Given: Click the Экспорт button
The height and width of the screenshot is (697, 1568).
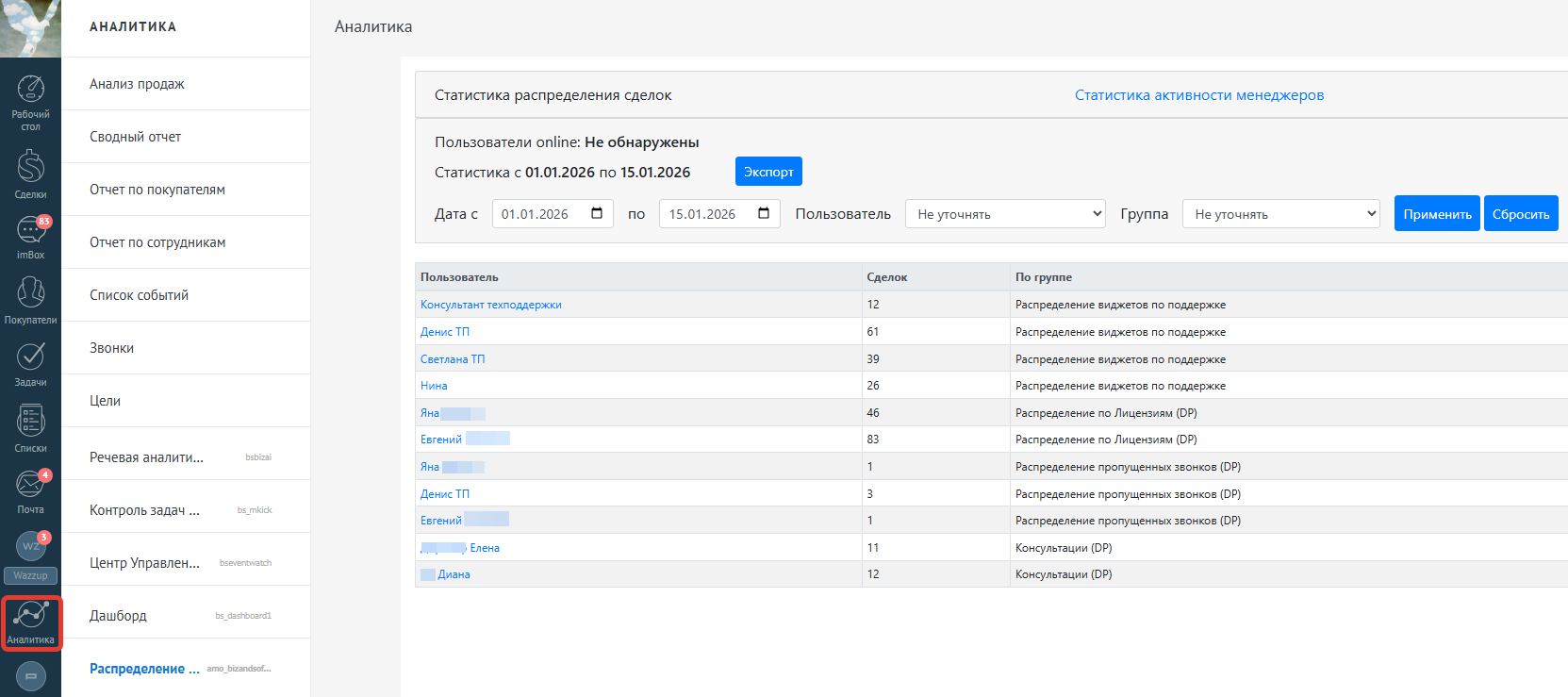Looking at the screenshot, I should (x=768, y=172).
